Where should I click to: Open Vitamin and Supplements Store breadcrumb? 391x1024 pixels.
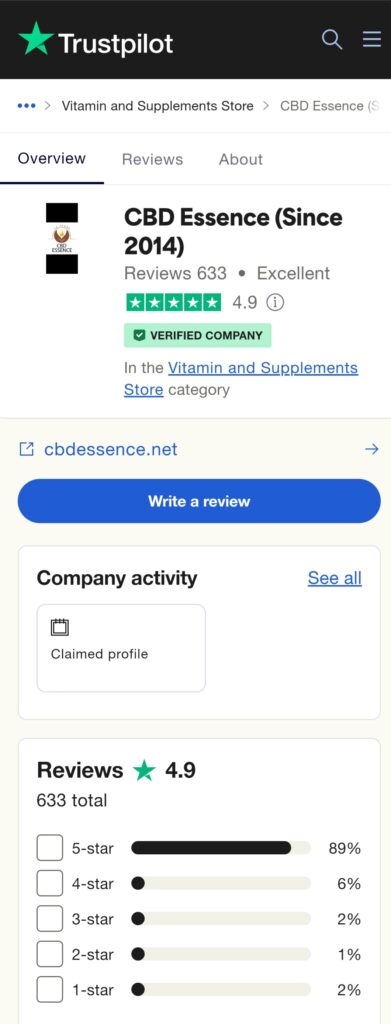pos(157,106)
